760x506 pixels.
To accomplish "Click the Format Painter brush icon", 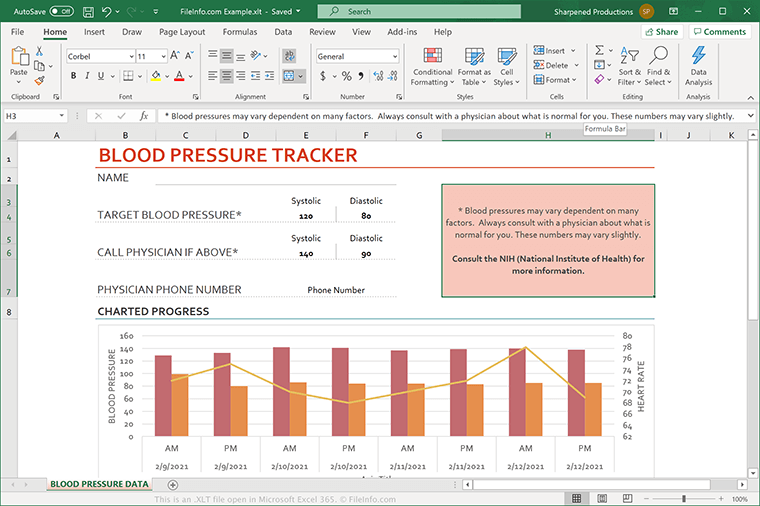I will tap(39, 80).
